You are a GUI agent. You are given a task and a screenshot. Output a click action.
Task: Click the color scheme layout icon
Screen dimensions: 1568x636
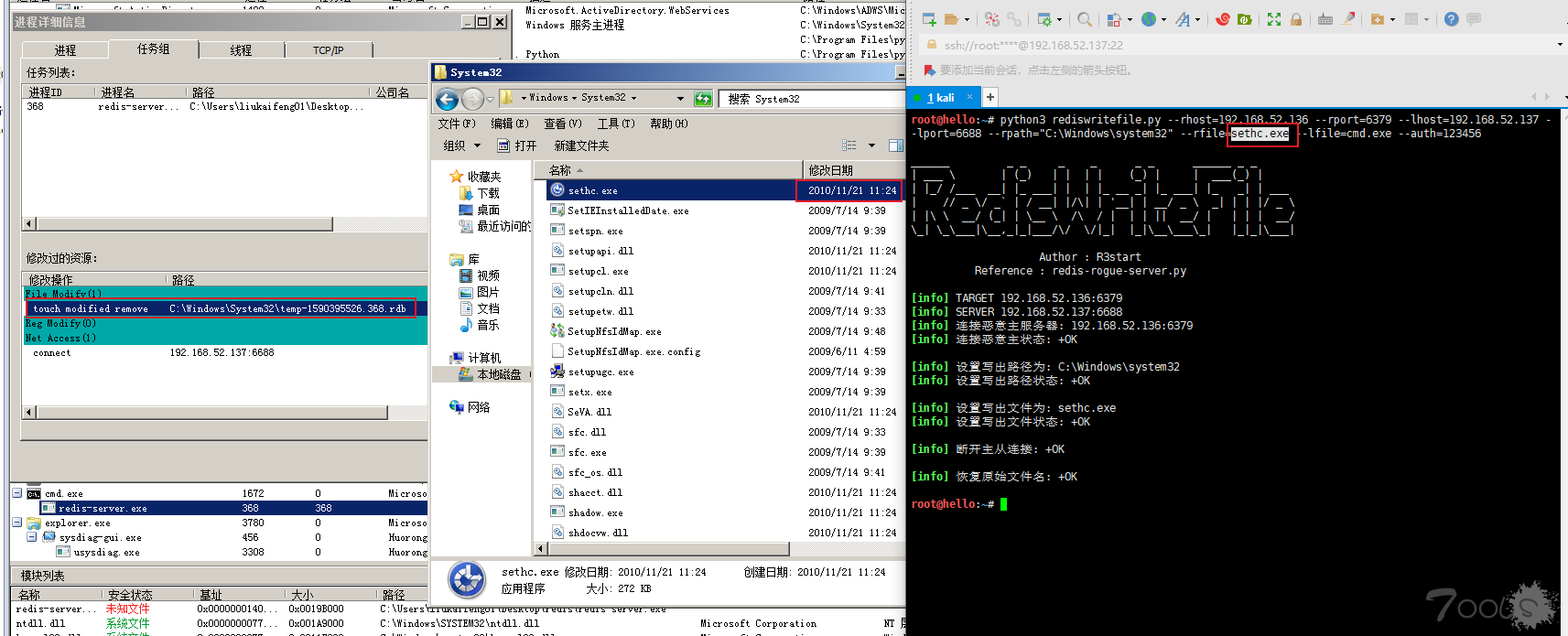click(x=1114, y=19)
